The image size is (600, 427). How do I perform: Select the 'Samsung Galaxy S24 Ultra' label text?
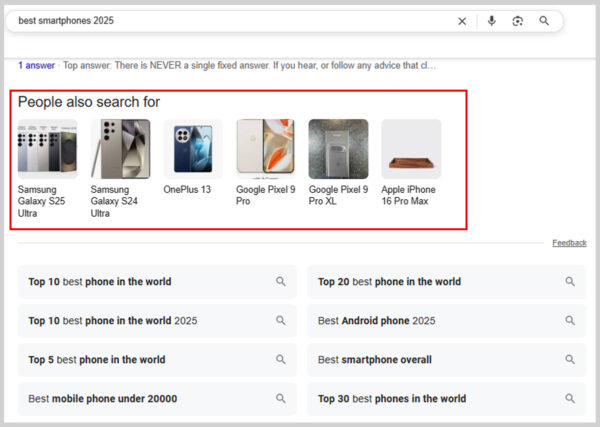(x=114, y=201)
